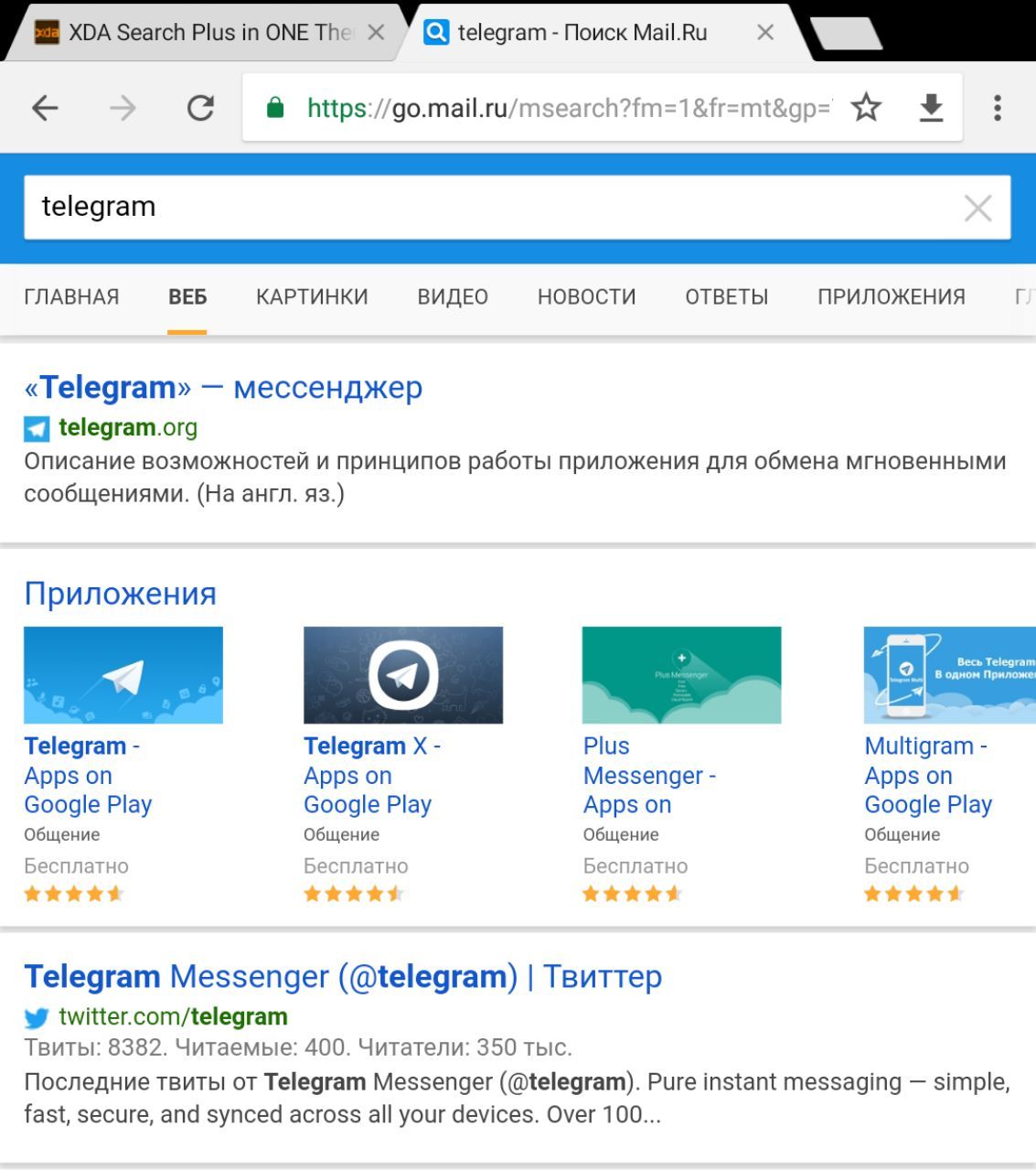Click the star rating under Telegram app
Screen dimensions: 1036x1170
[74, 894]
